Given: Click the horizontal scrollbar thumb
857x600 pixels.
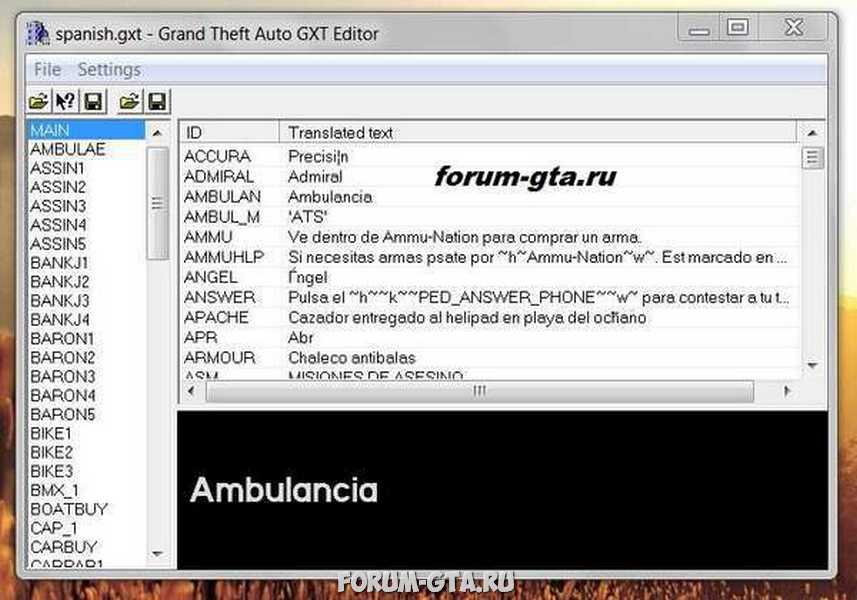Looking at the screenshot, I should click(x=479, y=391).
